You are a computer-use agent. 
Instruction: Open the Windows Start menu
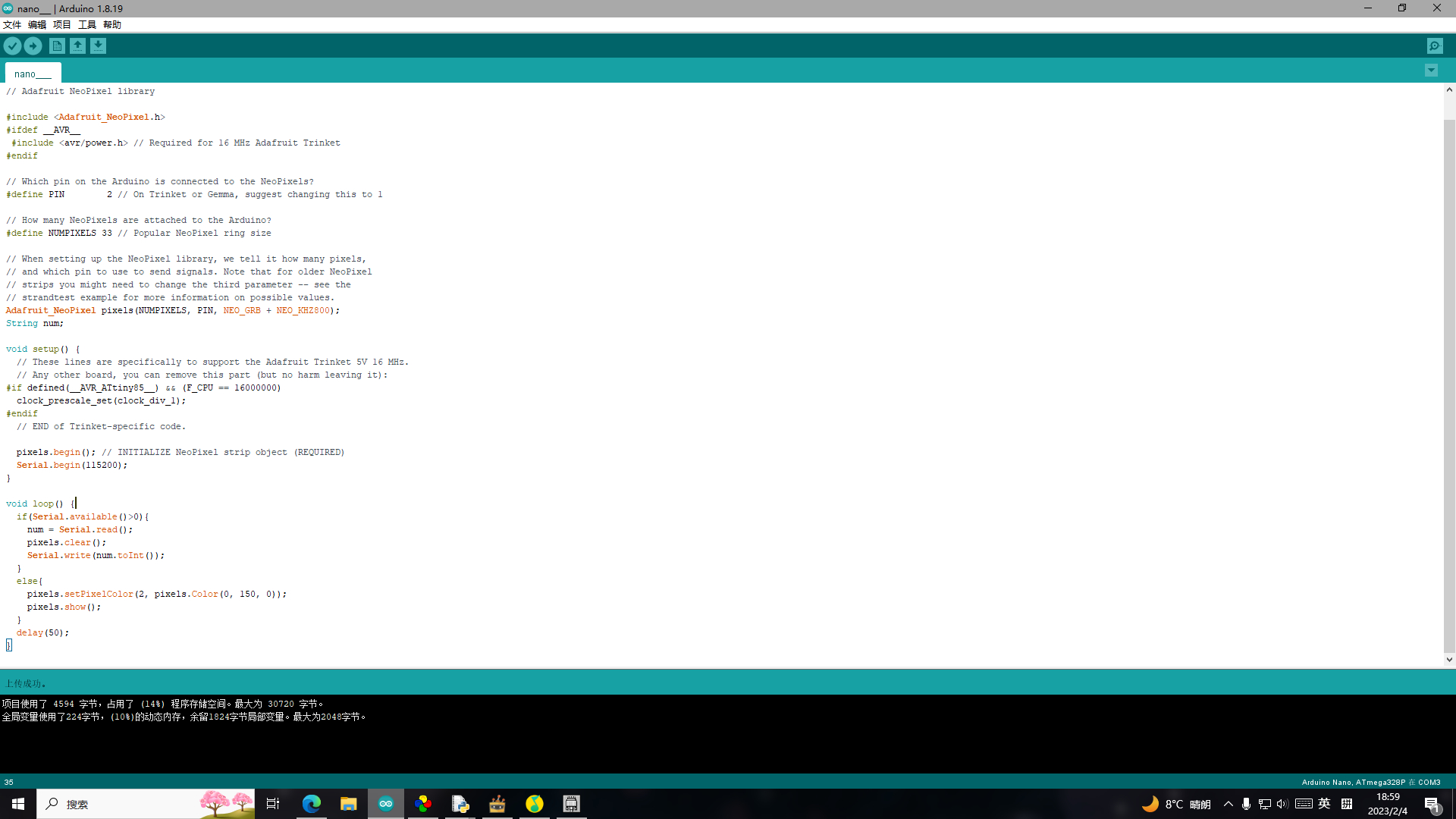coord(18,804)
